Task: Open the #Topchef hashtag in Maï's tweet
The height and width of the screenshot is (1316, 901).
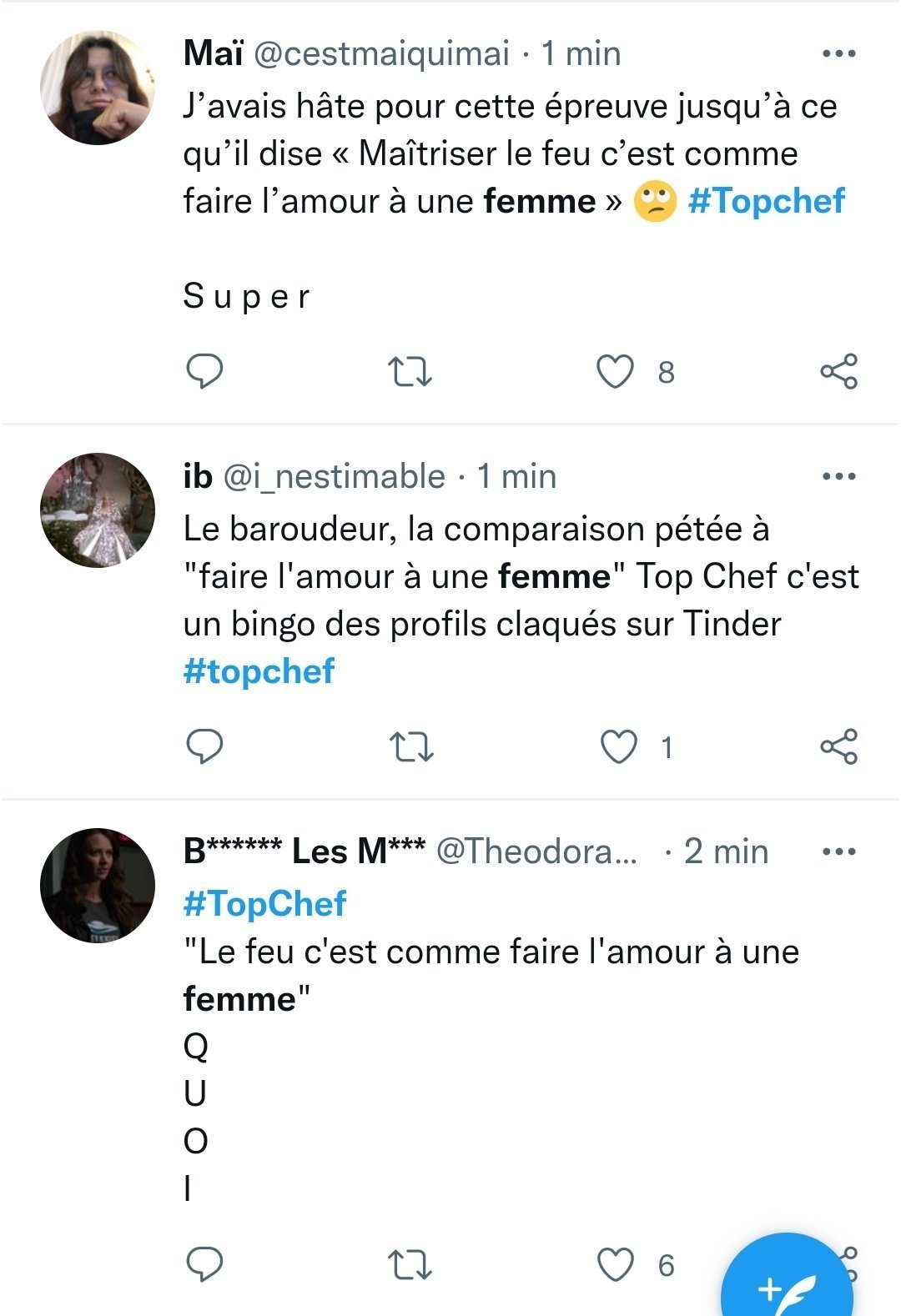Action: coord(766,201)
